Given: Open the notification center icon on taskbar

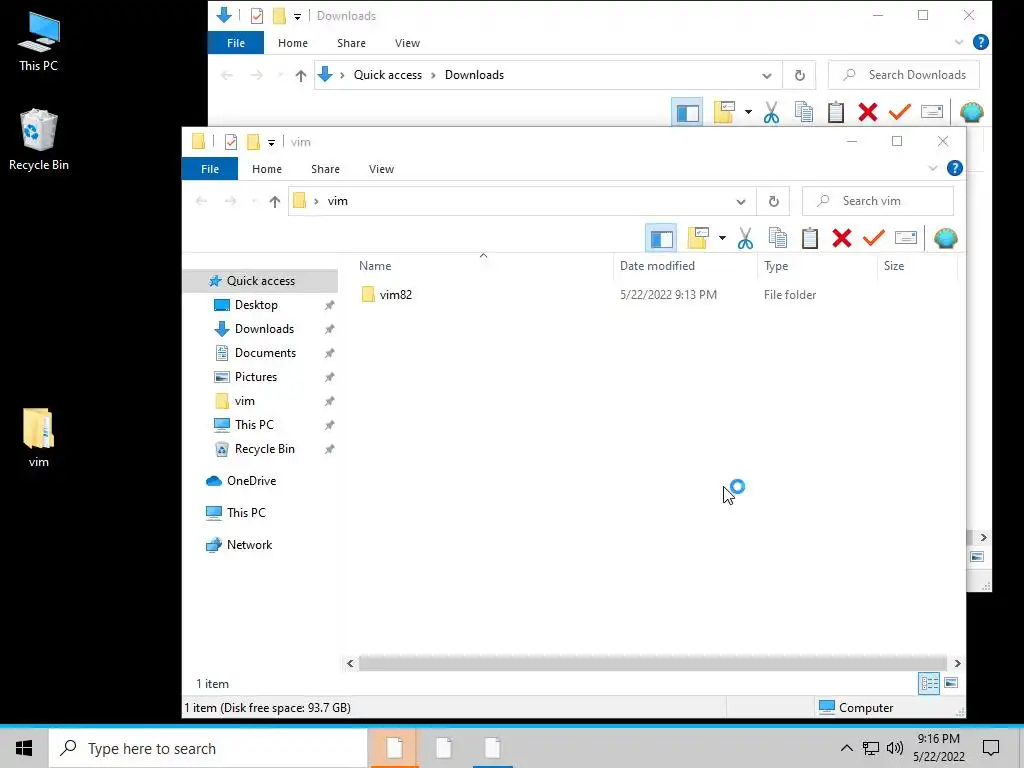Looking at the screenshot, I should pos(991,748).
